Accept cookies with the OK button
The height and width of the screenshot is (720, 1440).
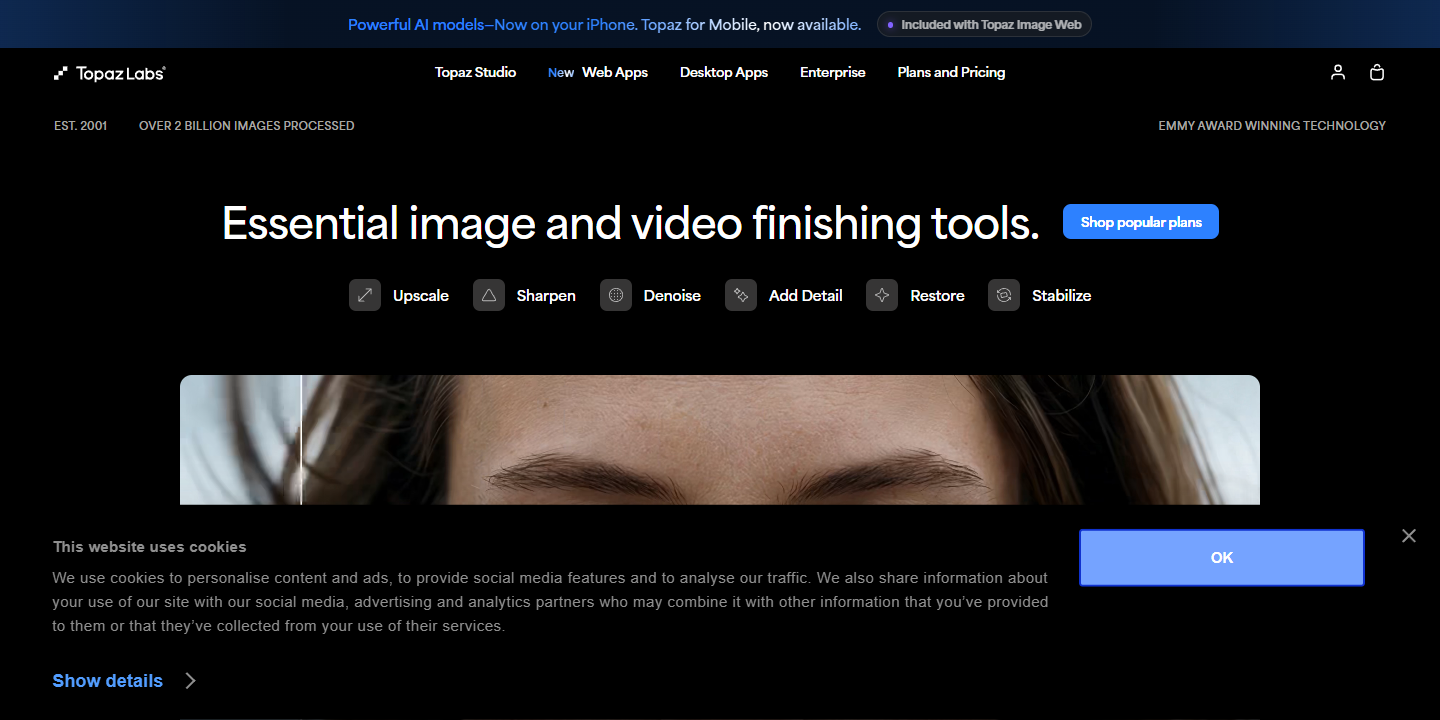click(1222, 558)
